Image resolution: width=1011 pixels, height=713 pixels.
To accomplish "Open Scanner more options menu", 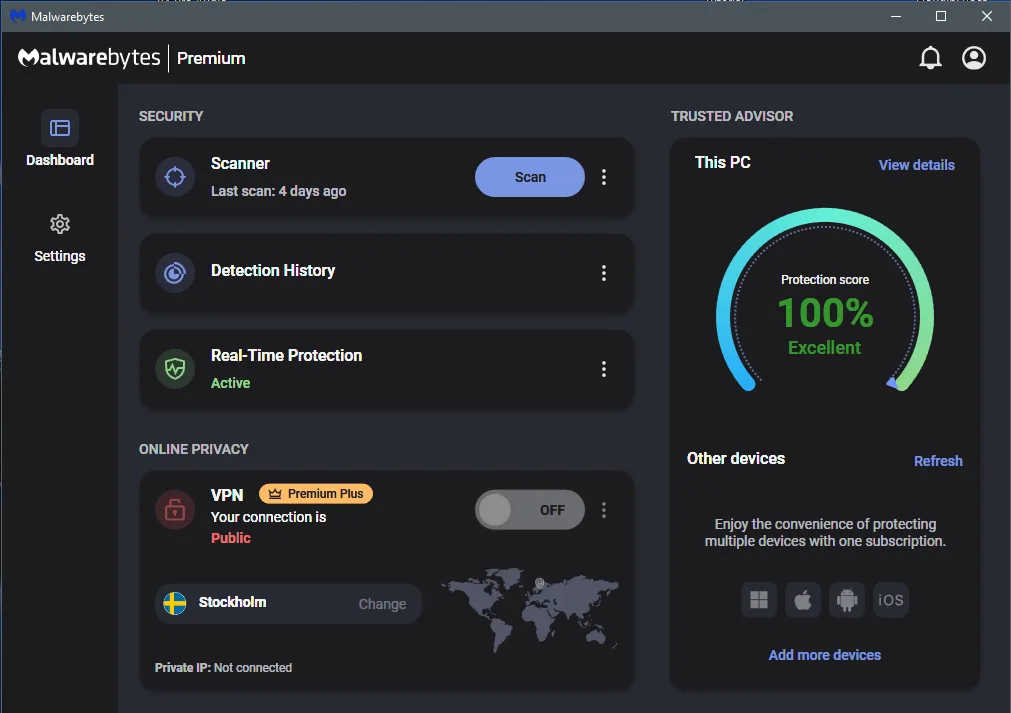I will click(x=604, y=177).
